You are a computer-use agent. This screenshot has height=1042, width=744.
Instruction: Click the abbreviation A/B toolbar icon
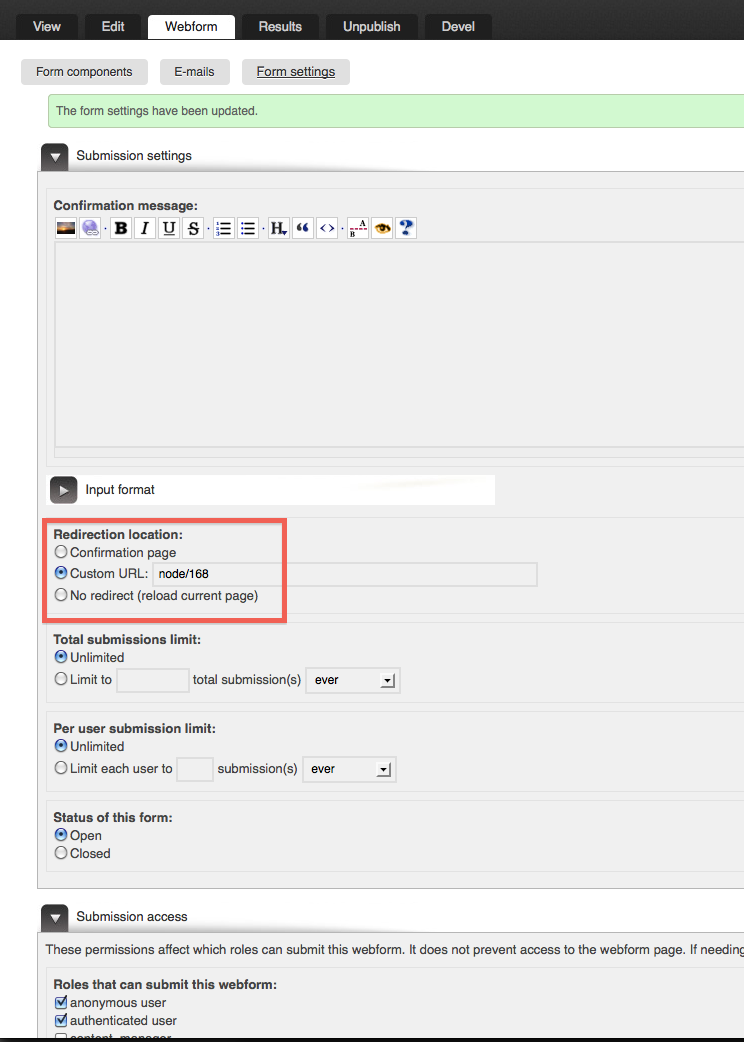click(357, 229)
